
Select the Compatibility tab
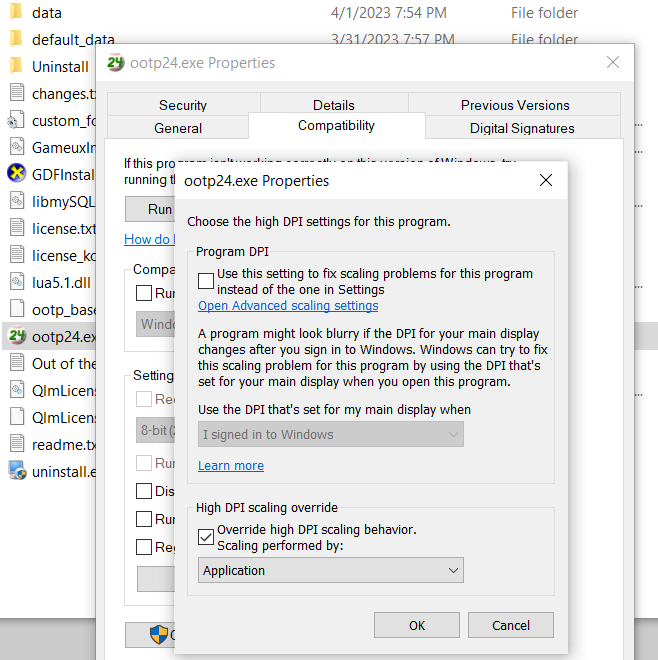tap(337, 125)
